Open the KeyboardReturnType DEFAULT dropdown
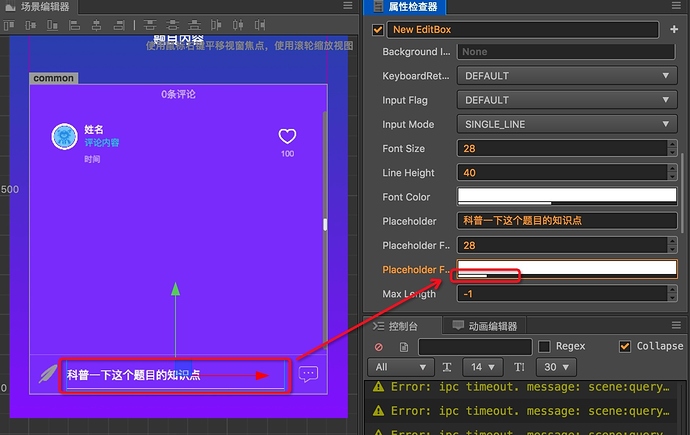 pyautogui.click(x=567, y=76)
